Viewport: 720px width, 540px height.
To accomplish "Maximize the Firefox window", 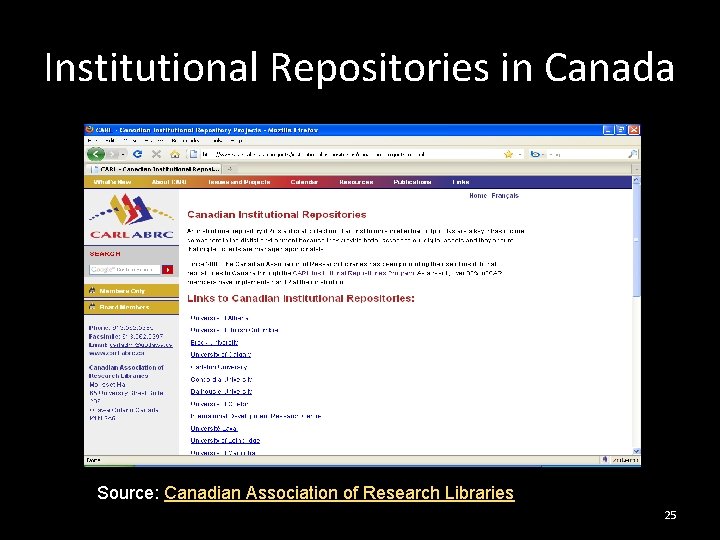I will (621, 130).
